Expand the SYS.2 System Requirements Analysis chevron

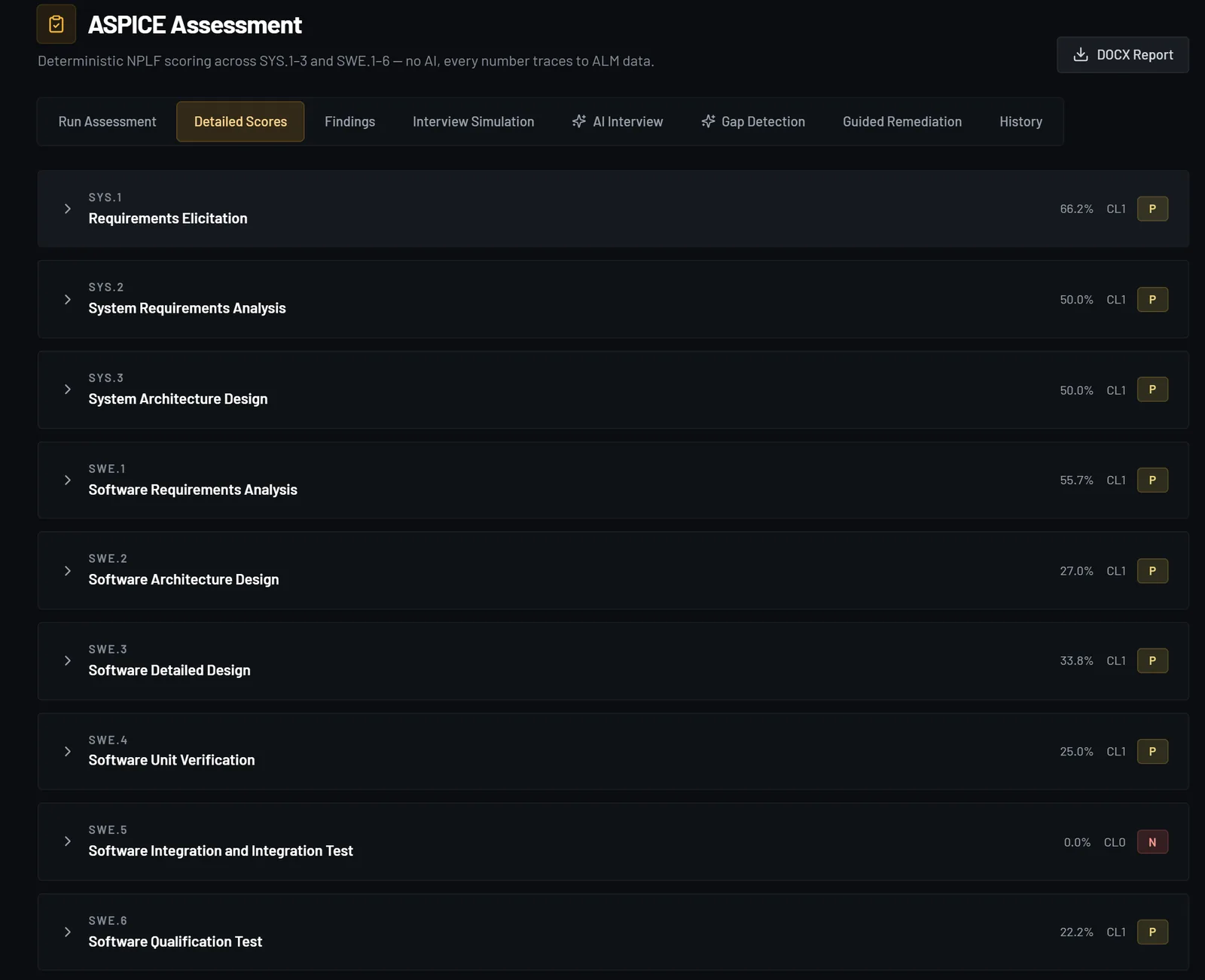[68, 299]
